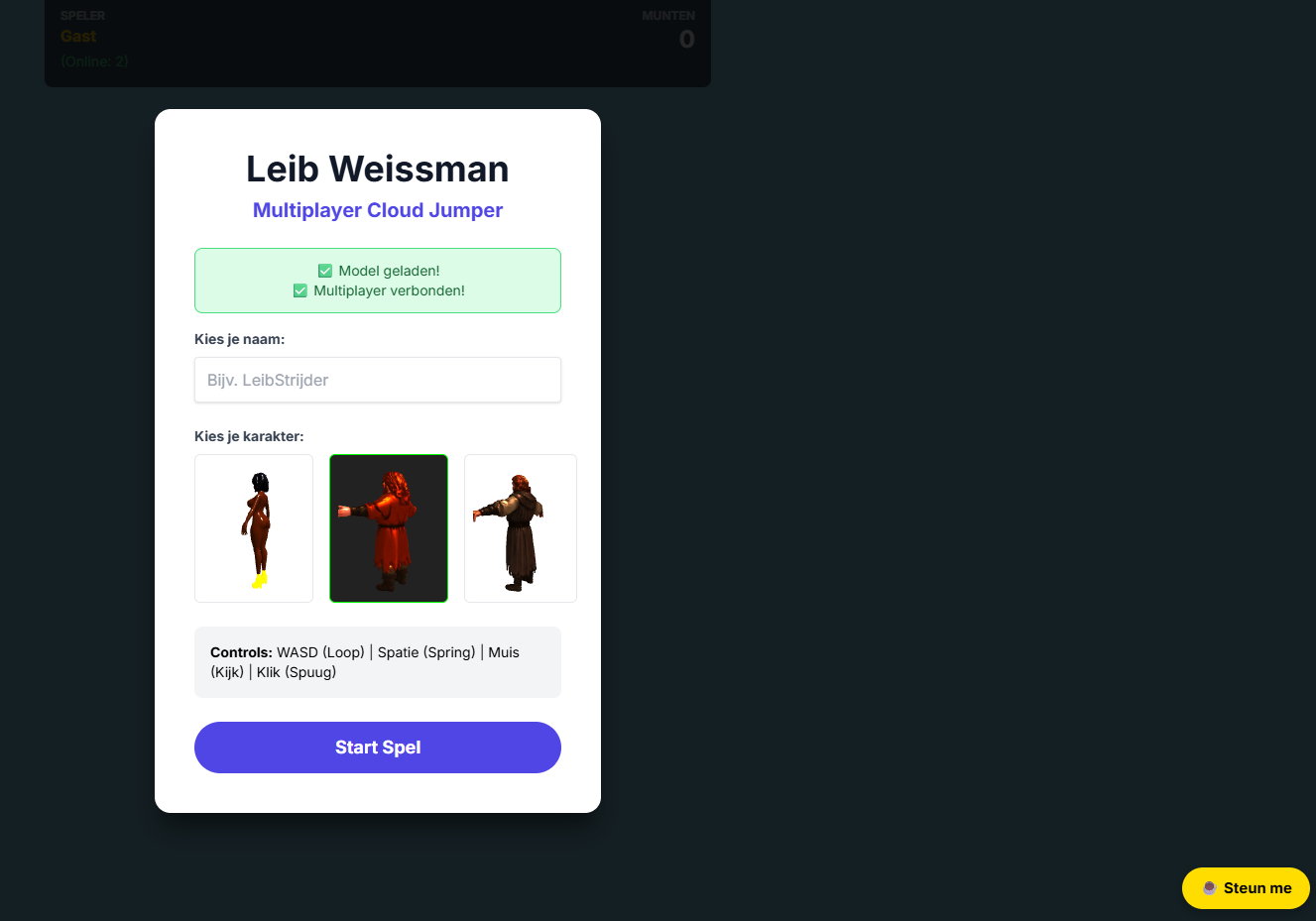Image resolution: width=1316 pixels, height=921 pixels.
Task: Click the Gast player name in header
Action: coord(78,37)
